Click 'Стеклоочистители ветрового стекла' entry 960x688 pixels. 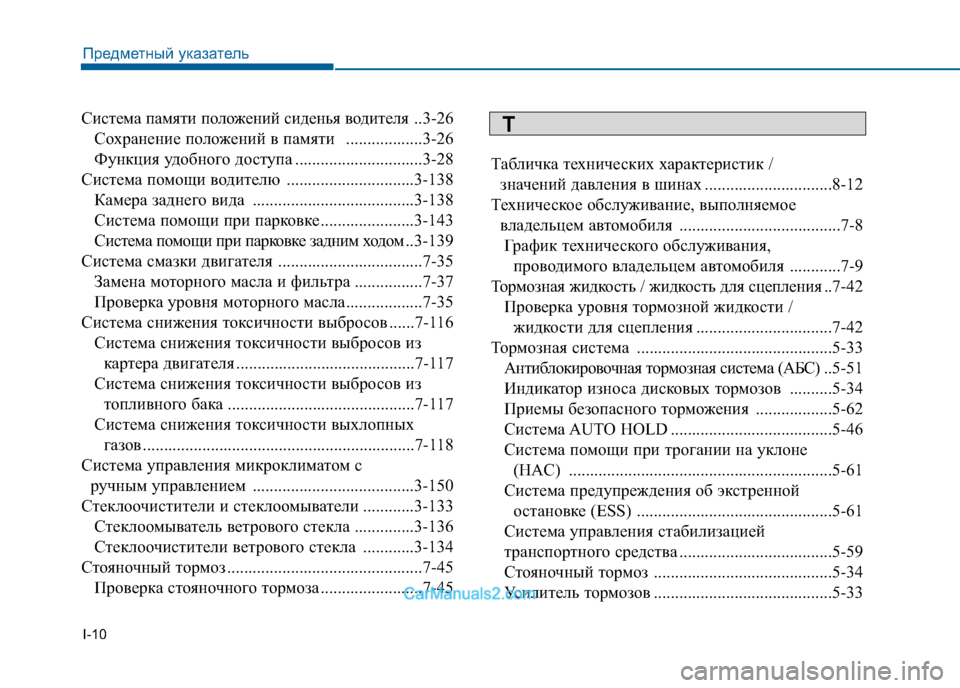click(x=274, y=547)
